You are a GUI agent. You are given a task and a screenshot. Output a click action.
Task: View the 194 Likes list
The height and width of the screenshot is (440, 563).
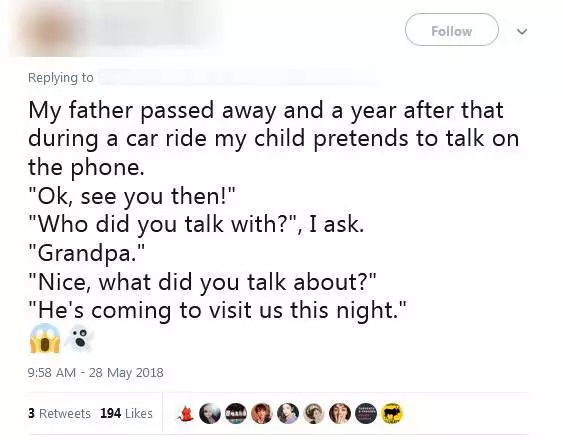pyautogui.click(x=126, y=413)
